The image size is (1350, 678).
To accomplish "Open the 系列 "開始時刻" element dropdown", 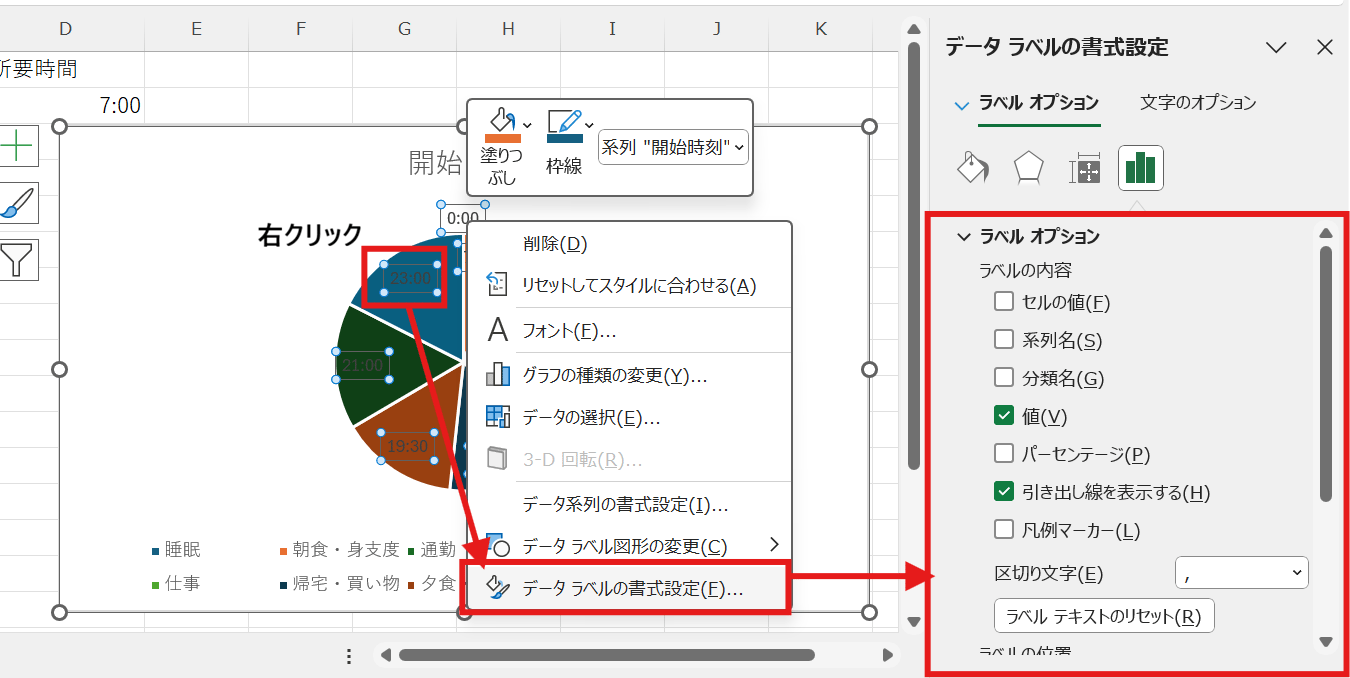I will pos(673,147).
